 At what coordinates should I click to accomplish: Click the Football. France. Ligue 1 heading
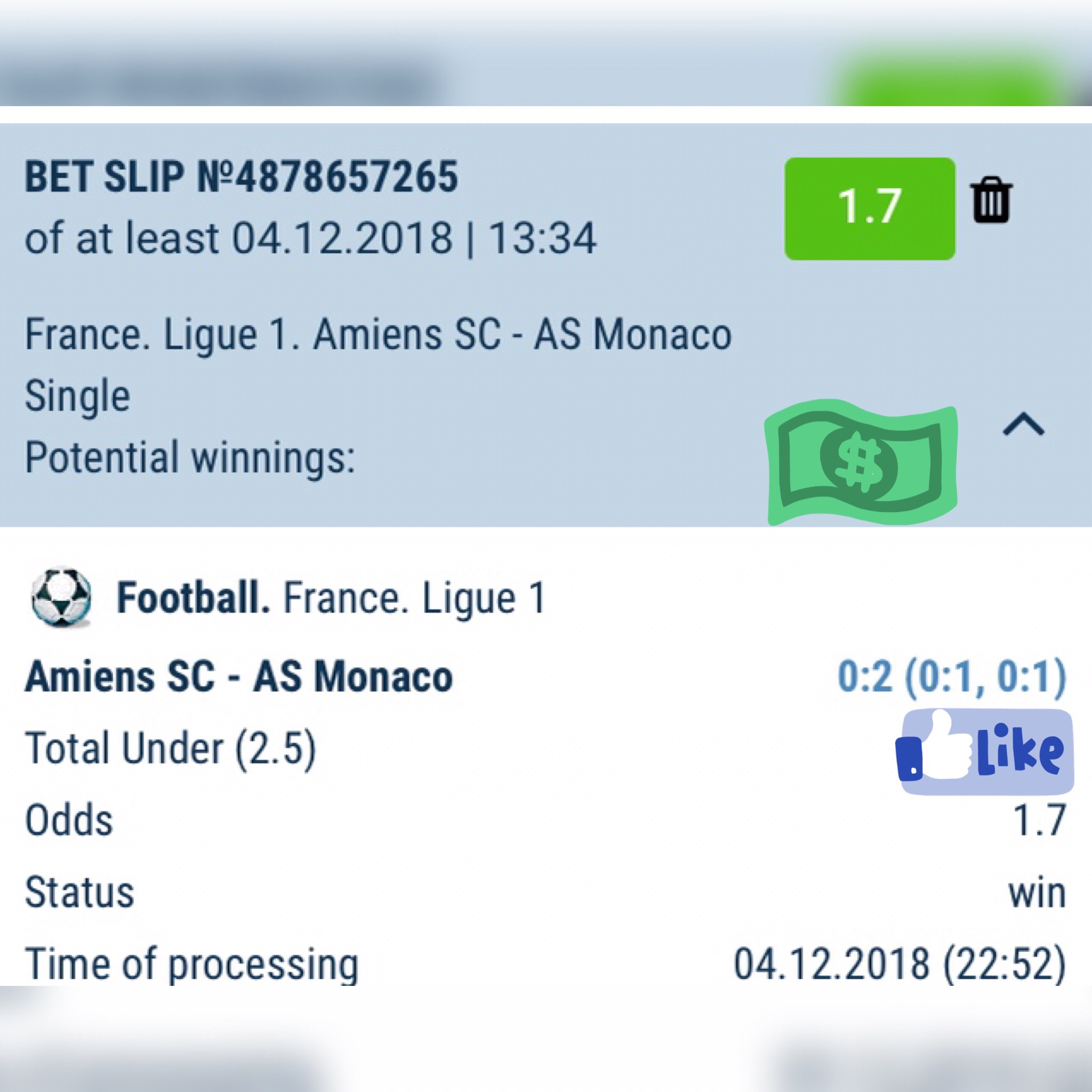click(x=331, y=598)
